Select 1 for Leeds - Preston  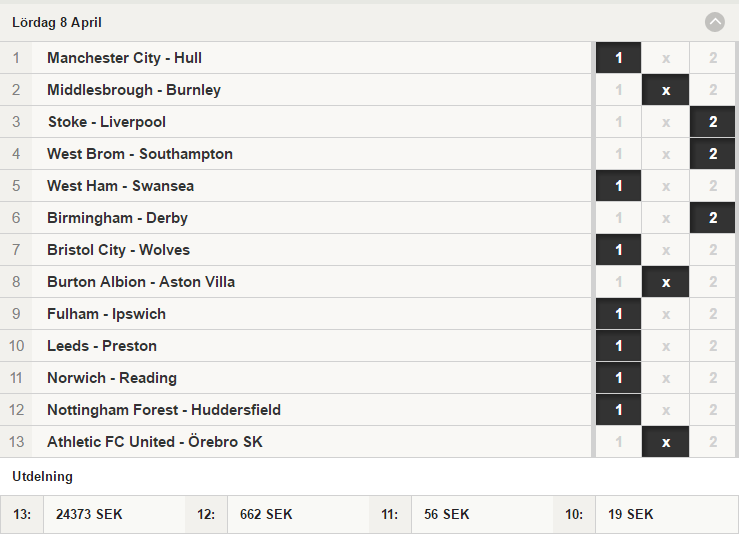pos(618,346)
